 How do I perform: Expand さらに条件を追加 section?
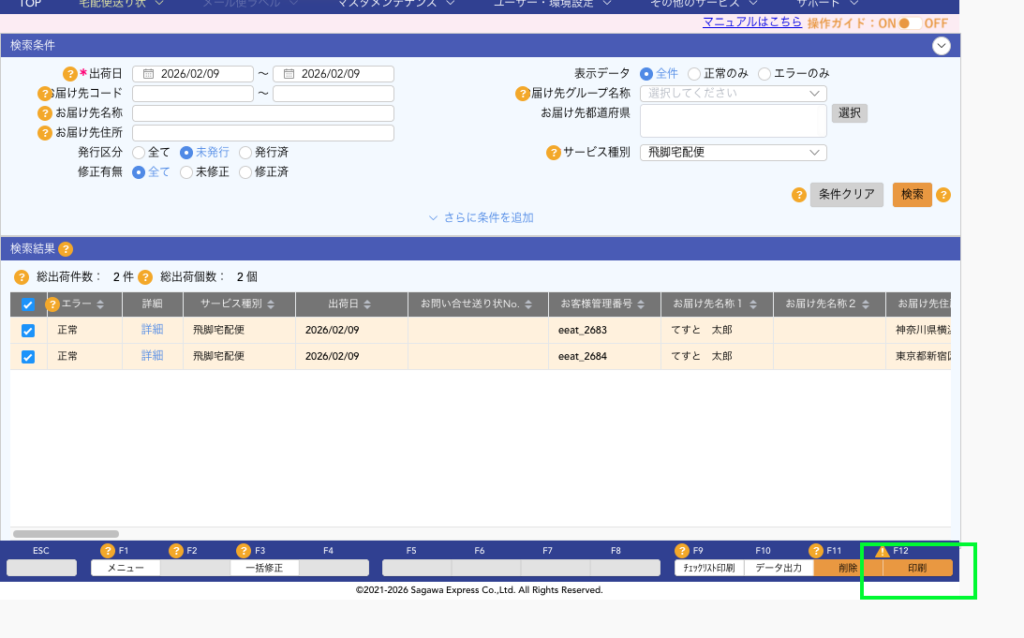click(x=481, y=218)
